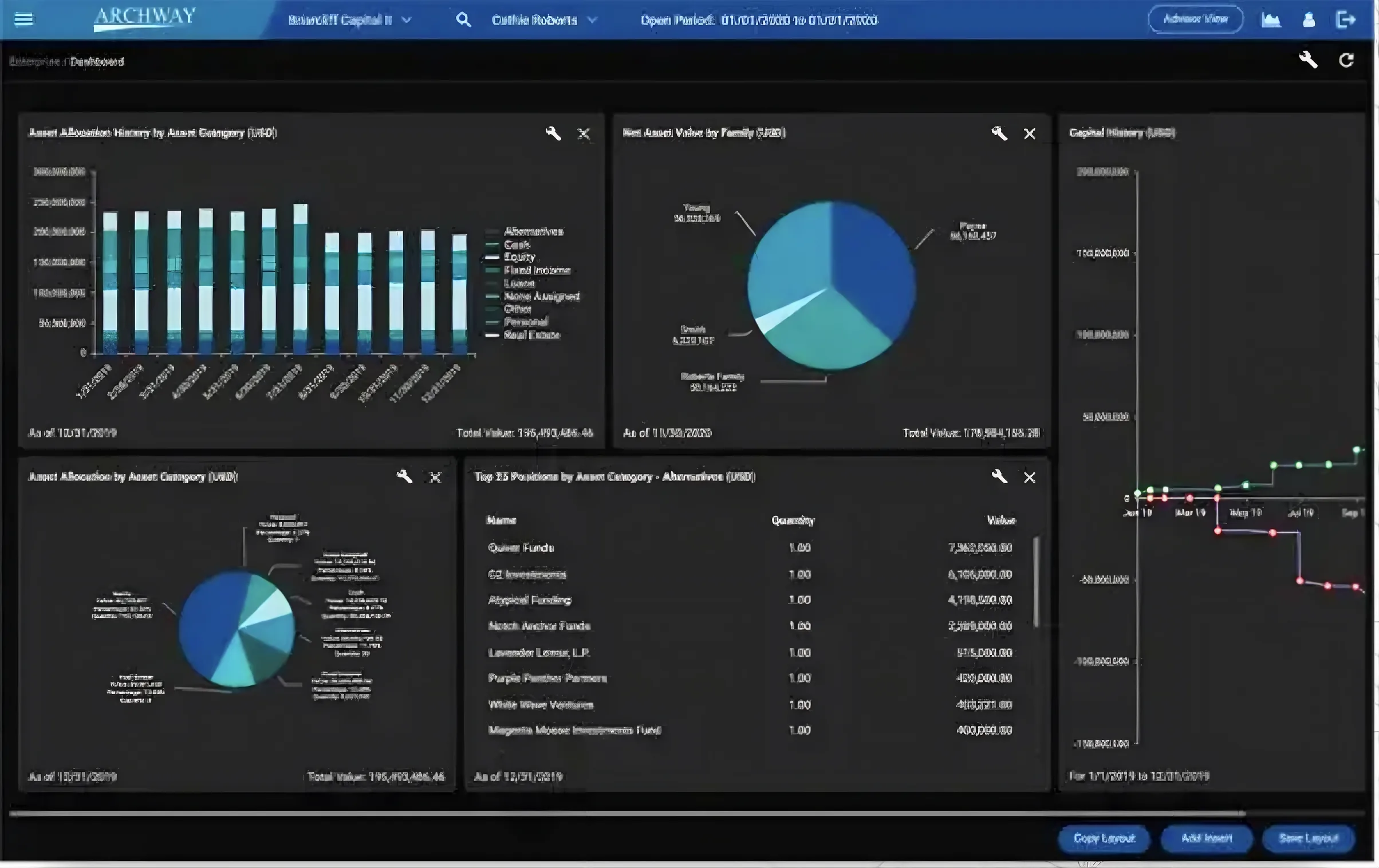Close the Top 25 Positions panel
Image resolution: width=1379 pixels, height=868 pixels.
[x=1030, y=477]
